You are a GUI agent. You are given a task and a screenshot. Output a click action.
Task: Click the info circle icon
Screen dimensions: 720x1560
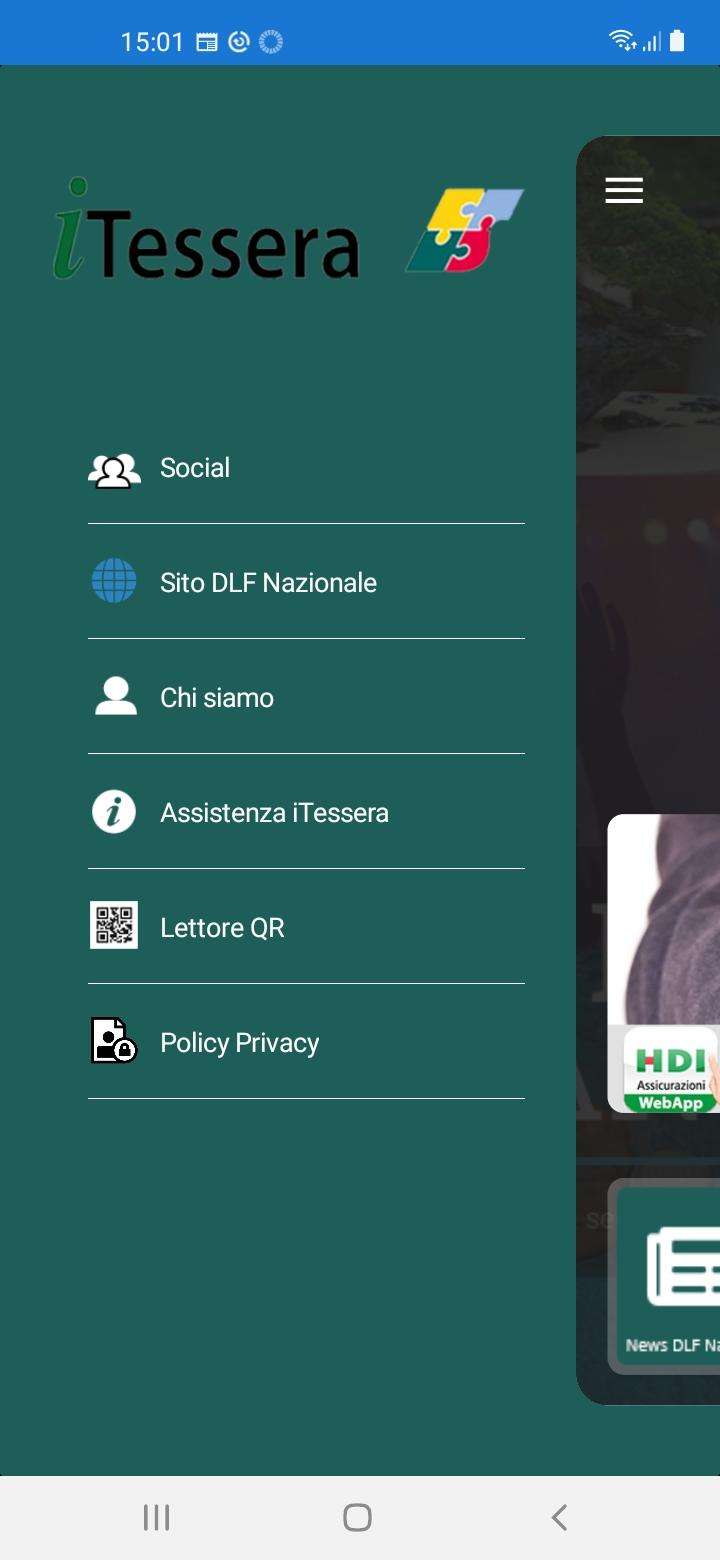click(114, 811)
